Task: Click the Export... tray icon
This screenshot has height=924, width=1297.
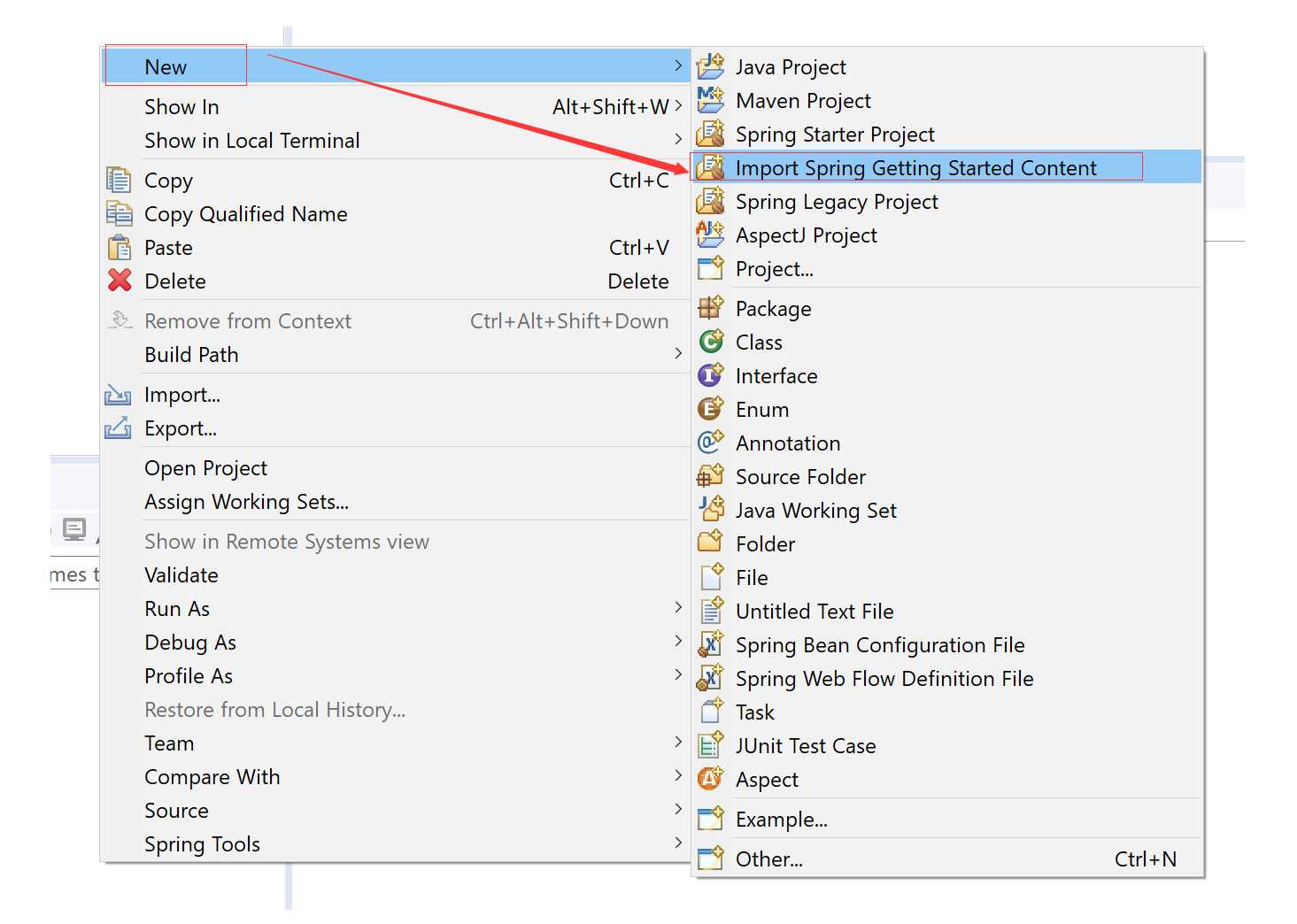Action: tap(118, 428)
